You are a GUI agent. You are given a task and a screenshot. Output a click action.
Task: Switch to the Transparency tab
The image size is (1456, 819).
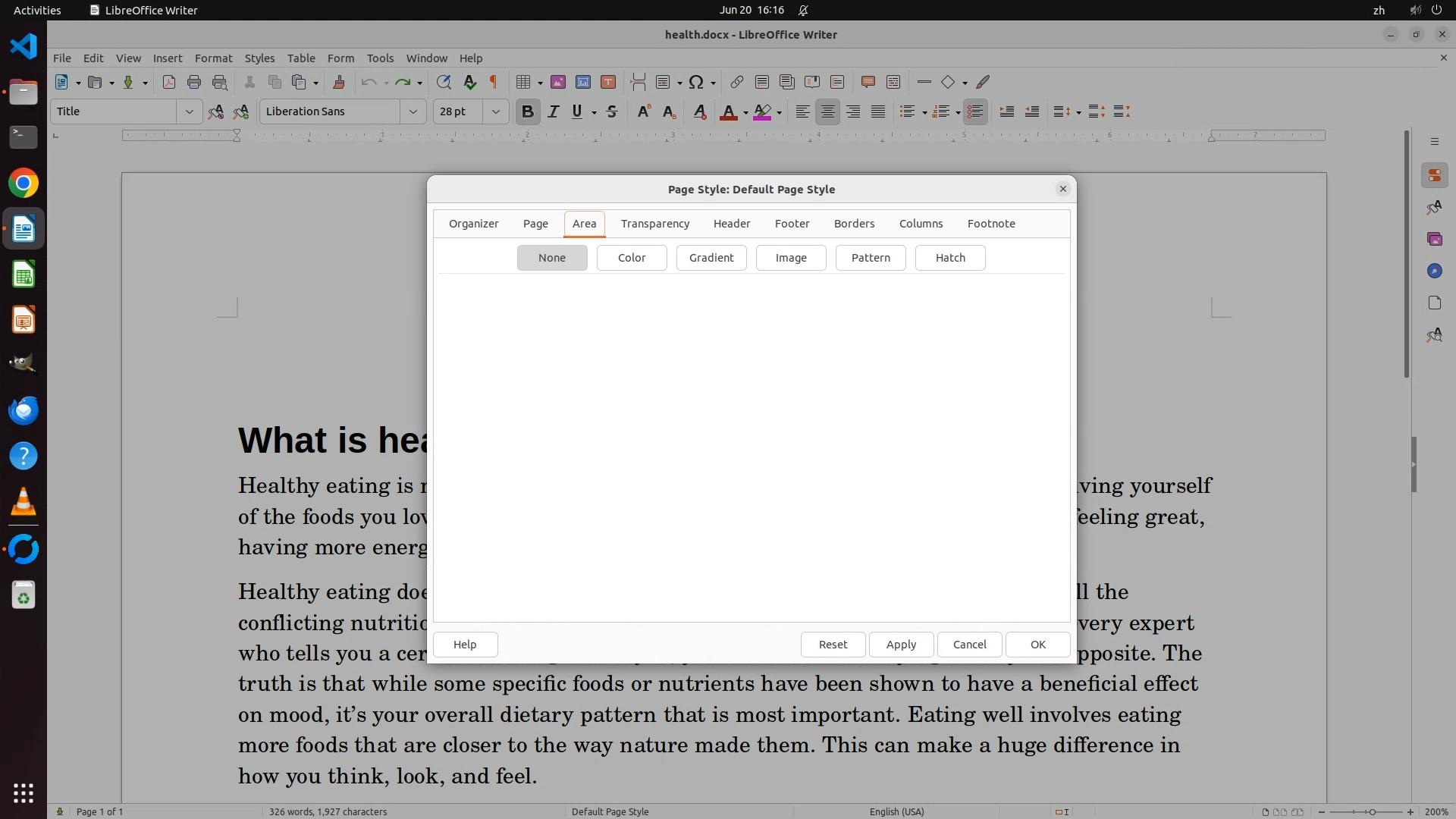(654, 224)
